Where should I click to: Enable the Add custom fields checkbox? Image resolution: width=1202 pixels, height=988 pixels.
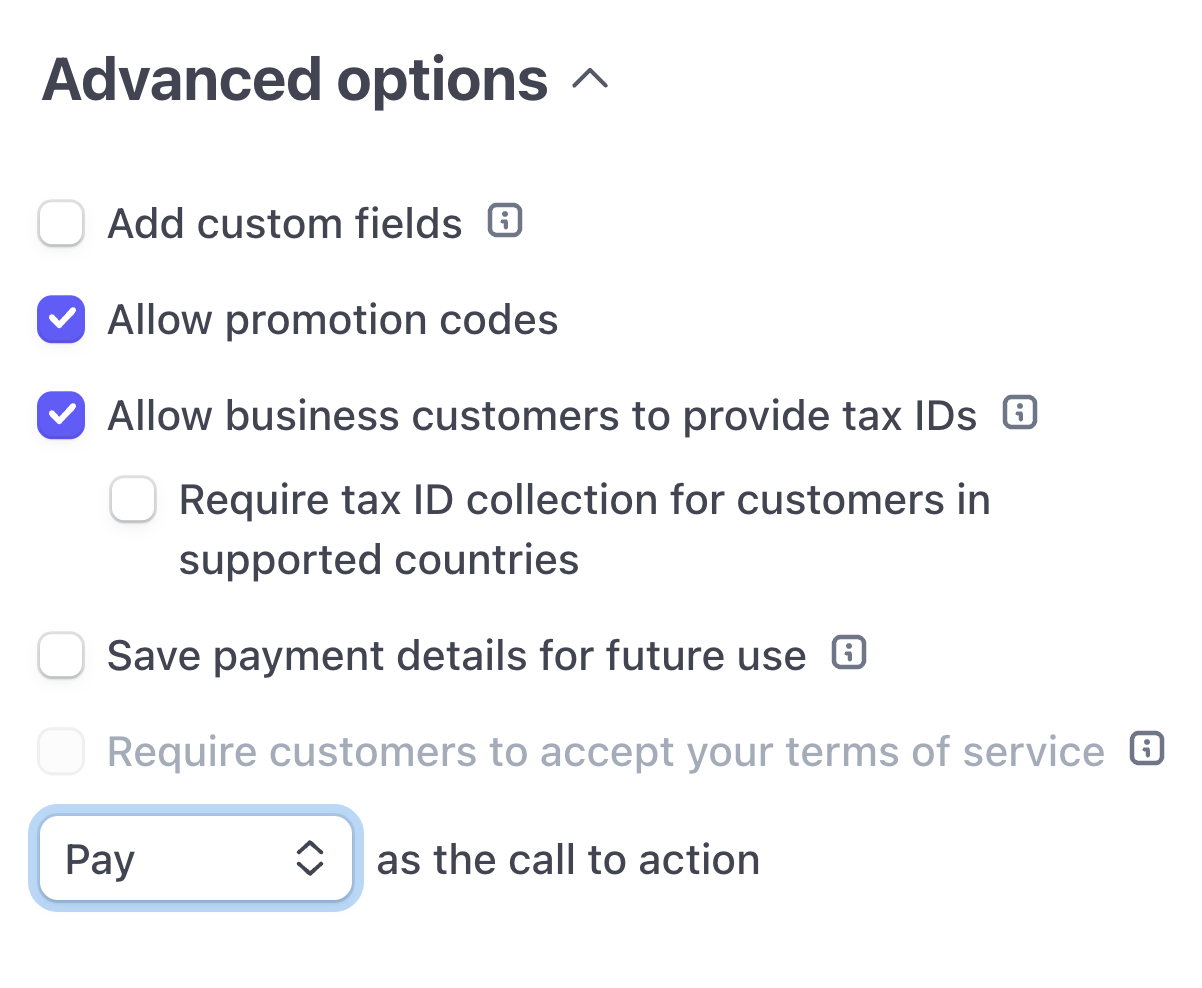point(61,223)
